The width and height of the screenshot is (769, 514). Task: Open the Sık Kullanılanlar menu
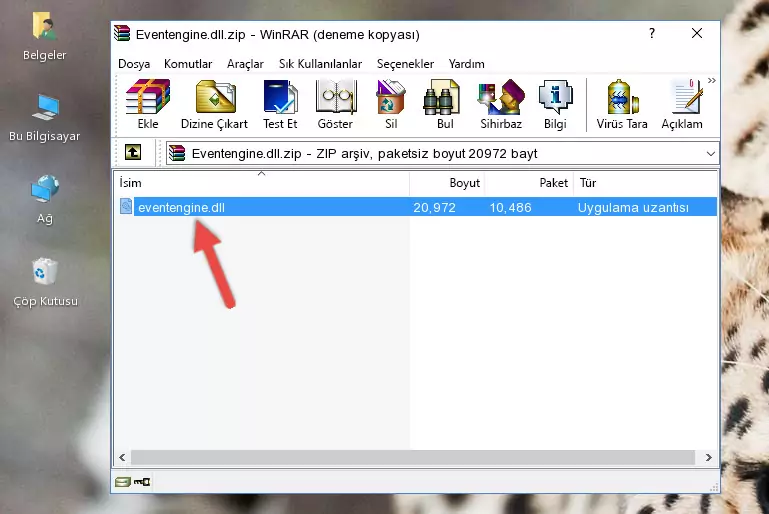pos(320,64)
